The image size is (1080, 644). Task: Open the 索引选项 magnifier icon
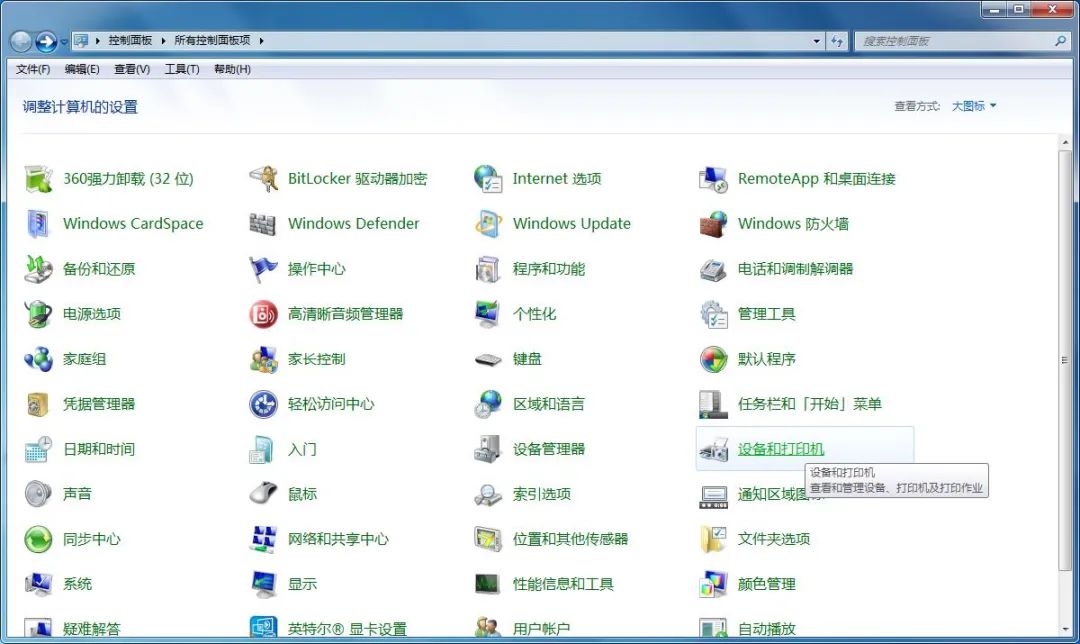[488, 494]
